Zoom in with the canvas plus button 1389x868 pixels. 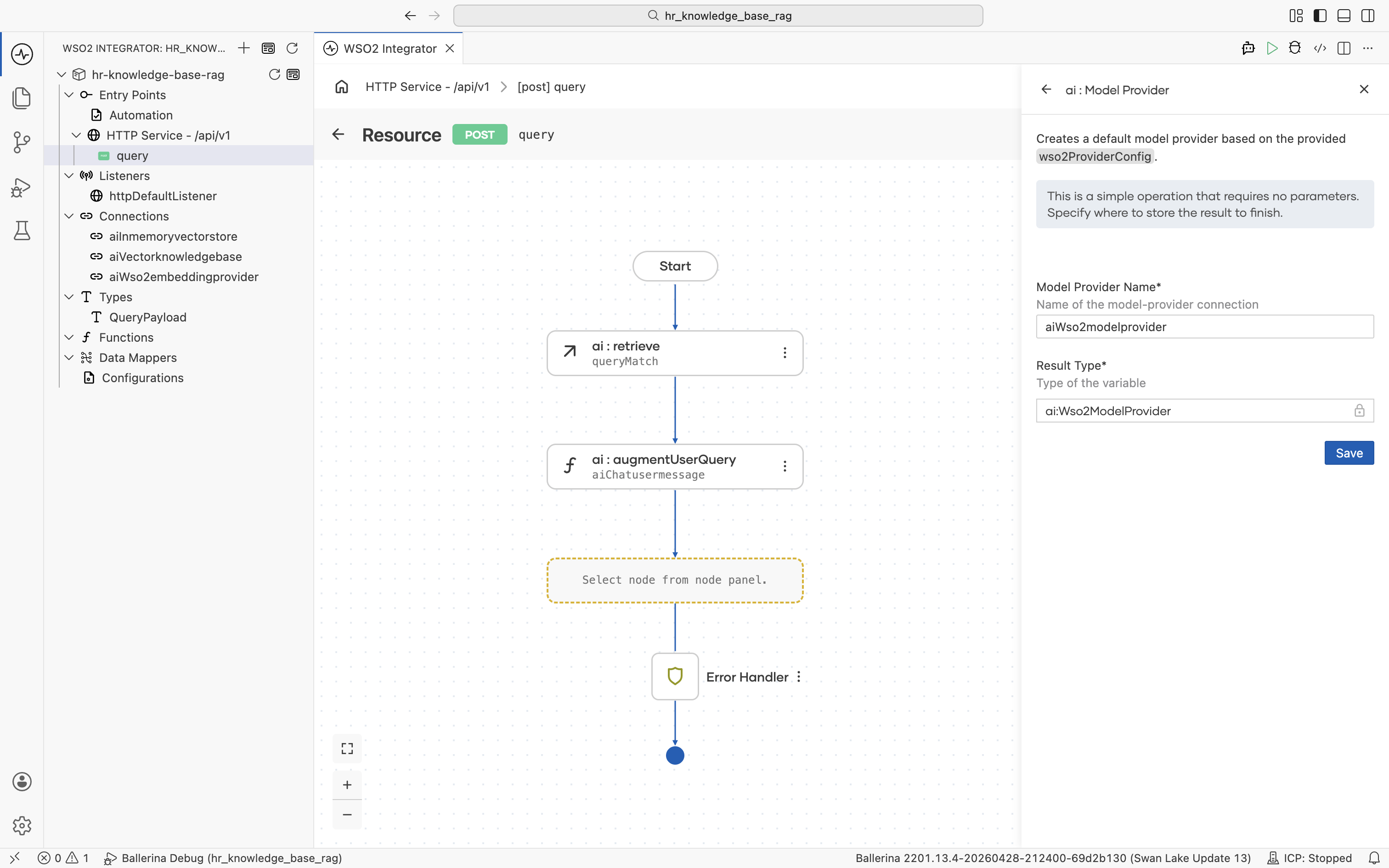347,785
